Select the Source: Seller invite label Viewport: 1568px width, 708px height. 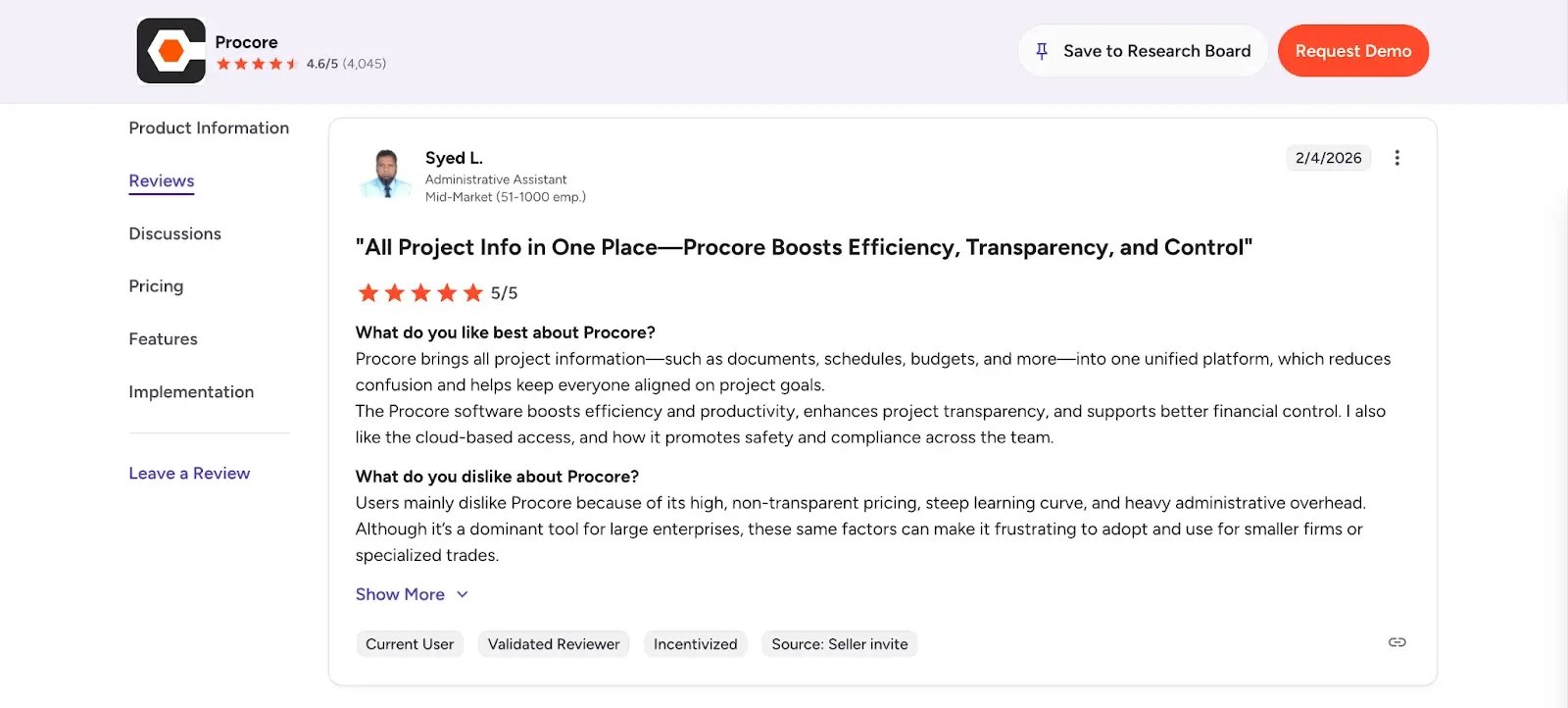pyautogui.click(x=839, y=644)
